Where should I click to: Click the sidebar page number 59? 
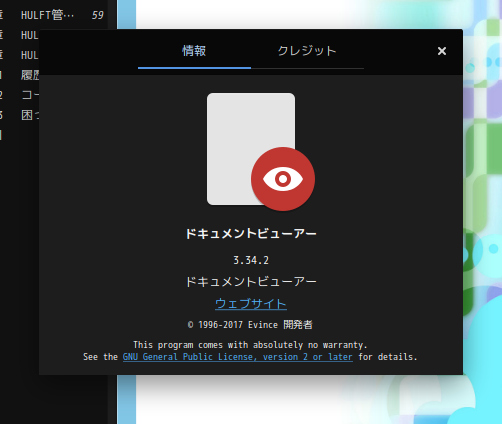(97, 15)
